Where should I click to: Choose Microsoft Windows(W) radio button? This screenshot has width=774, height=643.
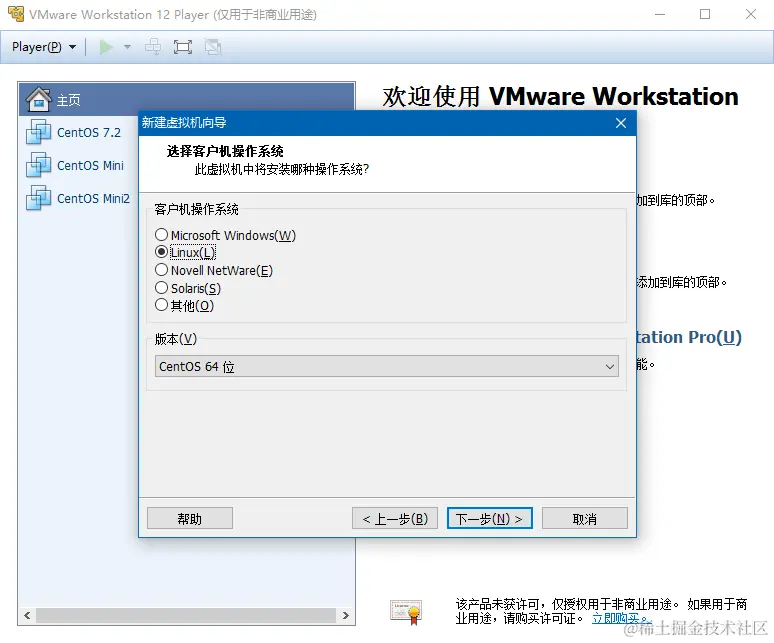click(161, 234)
